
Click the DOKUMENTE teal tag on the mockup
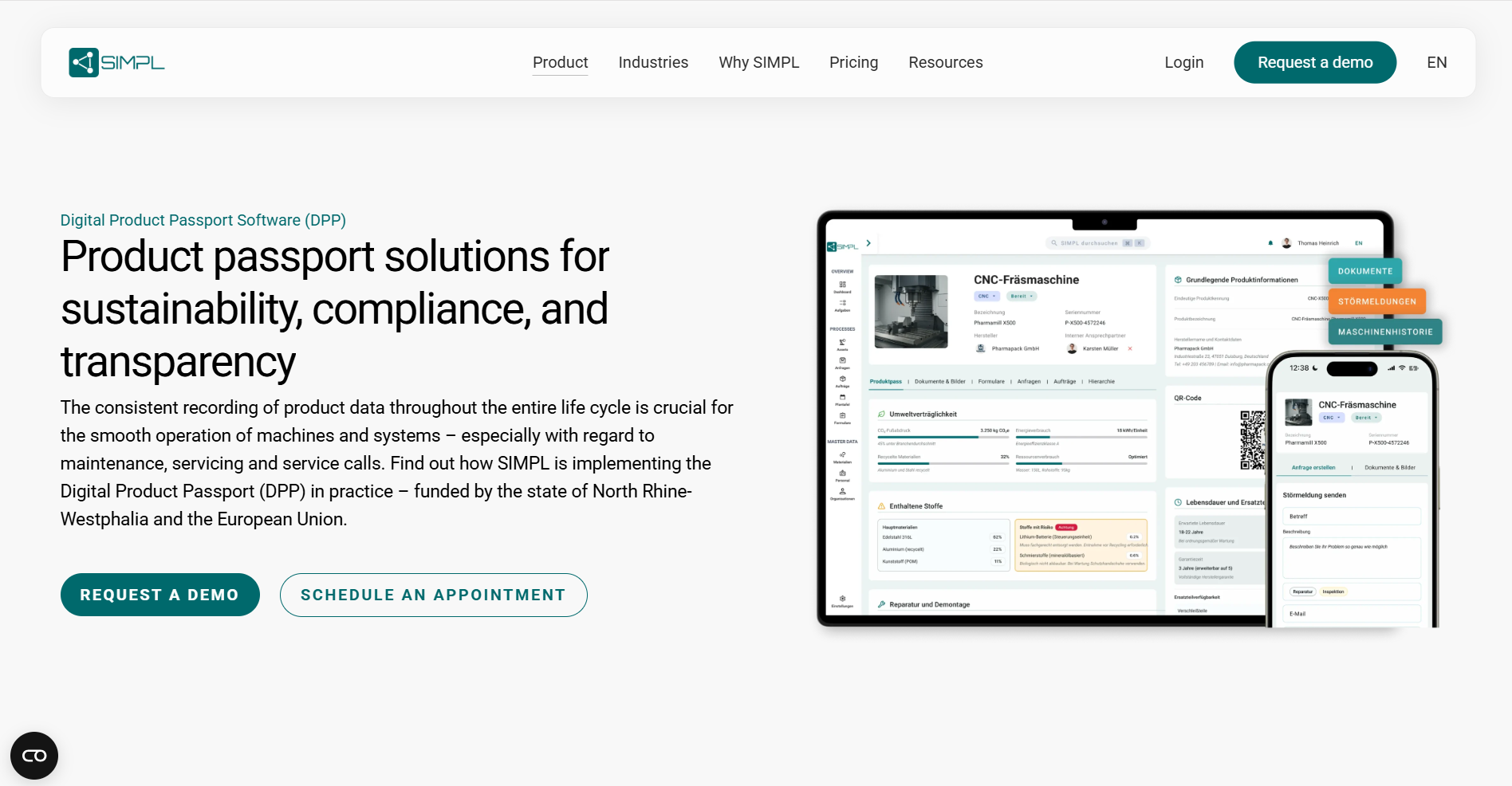pos(1365,271)
